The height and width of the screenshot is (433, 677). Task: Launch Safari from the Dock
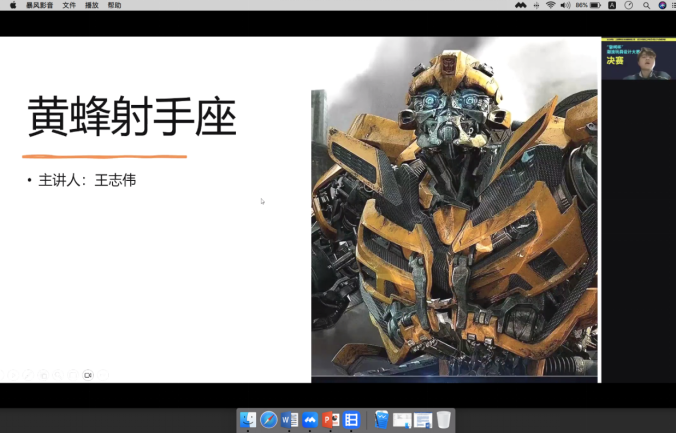(269, 420)
